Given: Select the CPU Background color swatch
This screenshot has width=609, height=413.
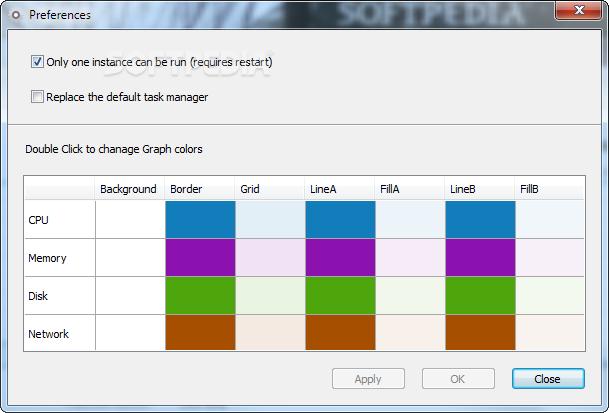Looking at the screenshot, I should click(130, 220).
